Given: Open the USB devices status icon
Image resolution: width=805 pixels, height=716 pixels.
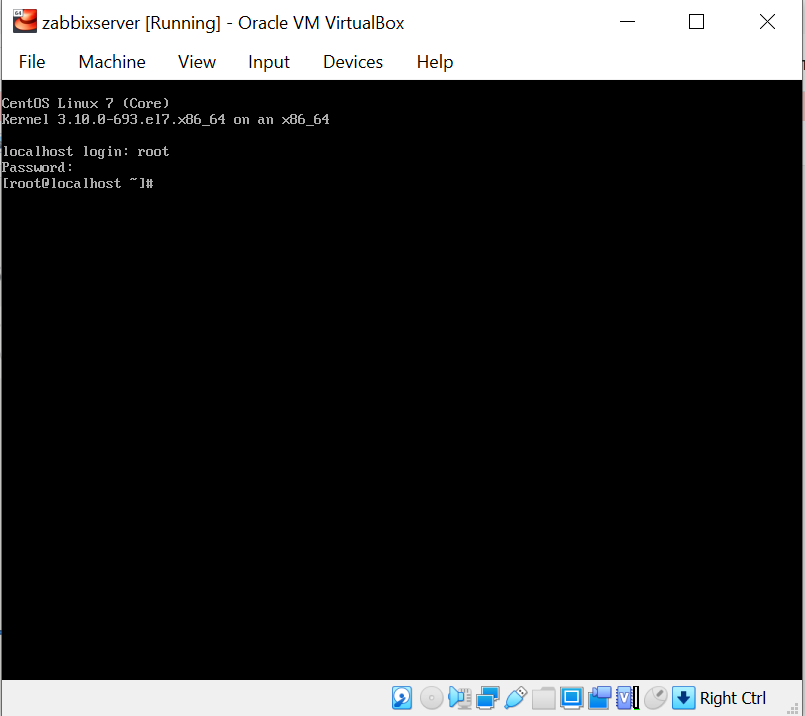Looking at the screenshot, I should [516, 697].
